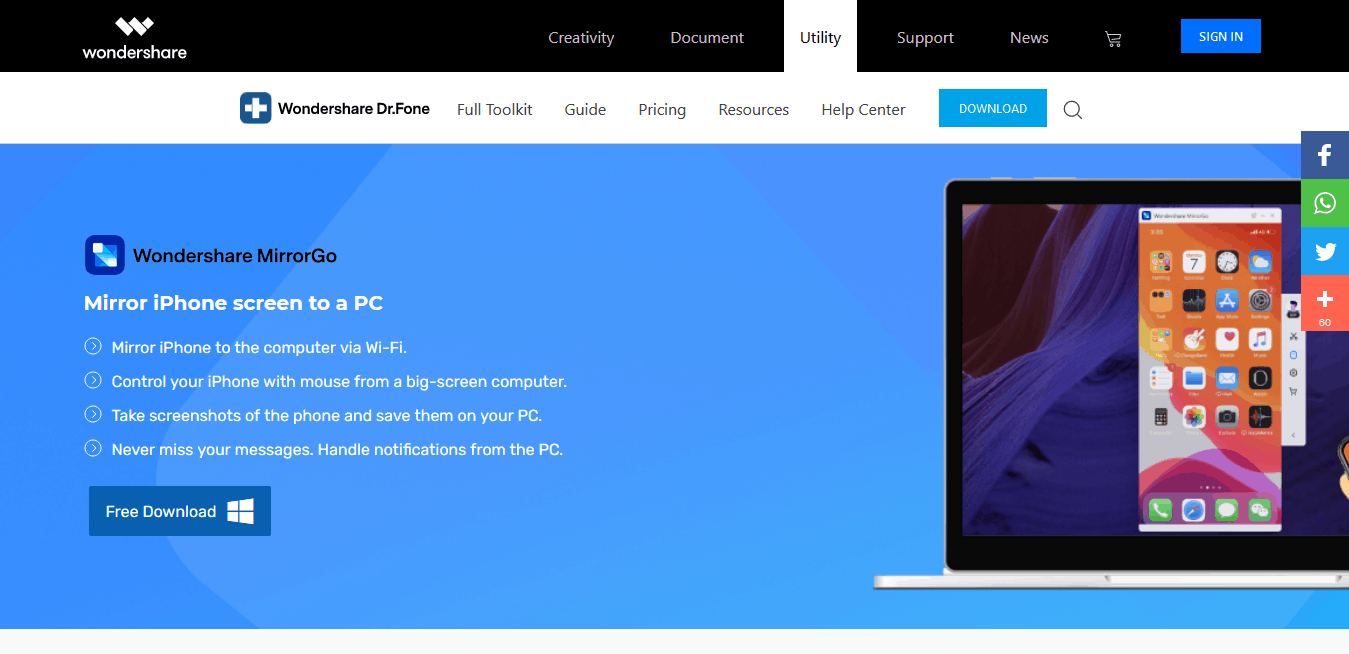Click the laptop MirrorGo preview image
1349x654 pixels.
coord(1111,385)
